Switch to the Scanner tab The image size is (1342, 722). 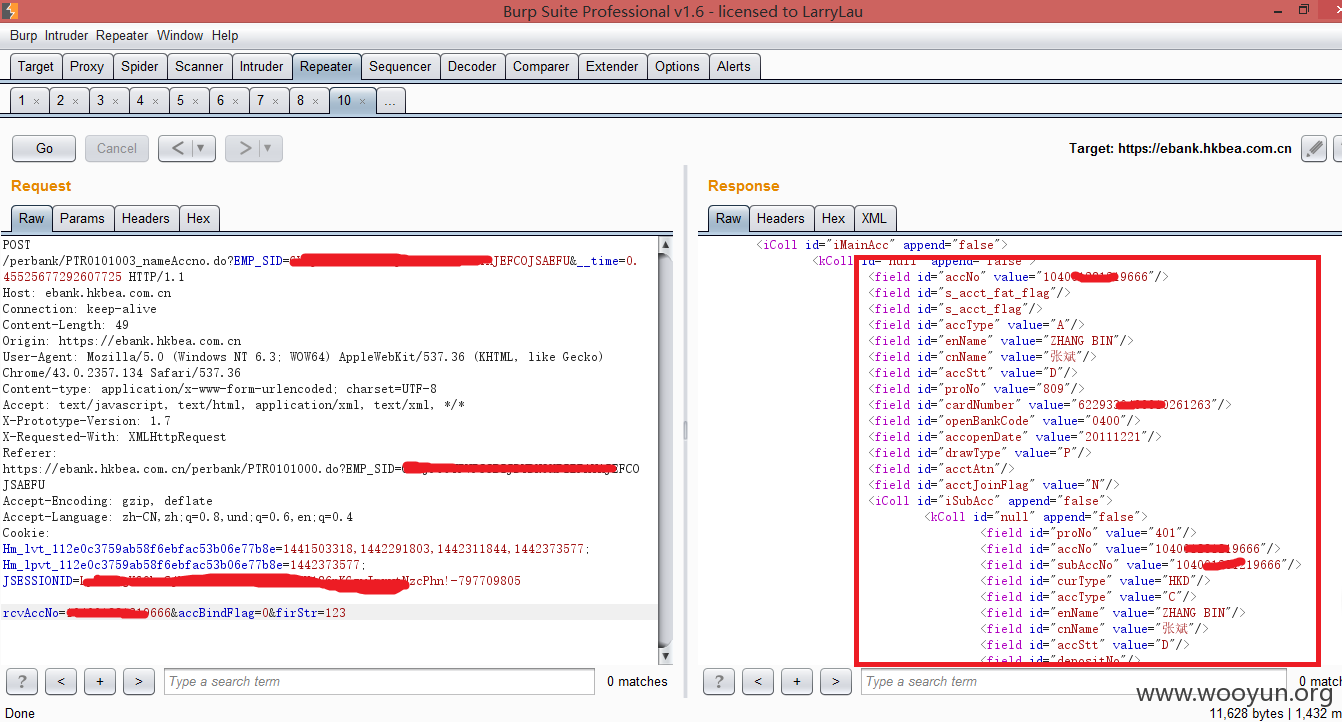coord(199,67)
